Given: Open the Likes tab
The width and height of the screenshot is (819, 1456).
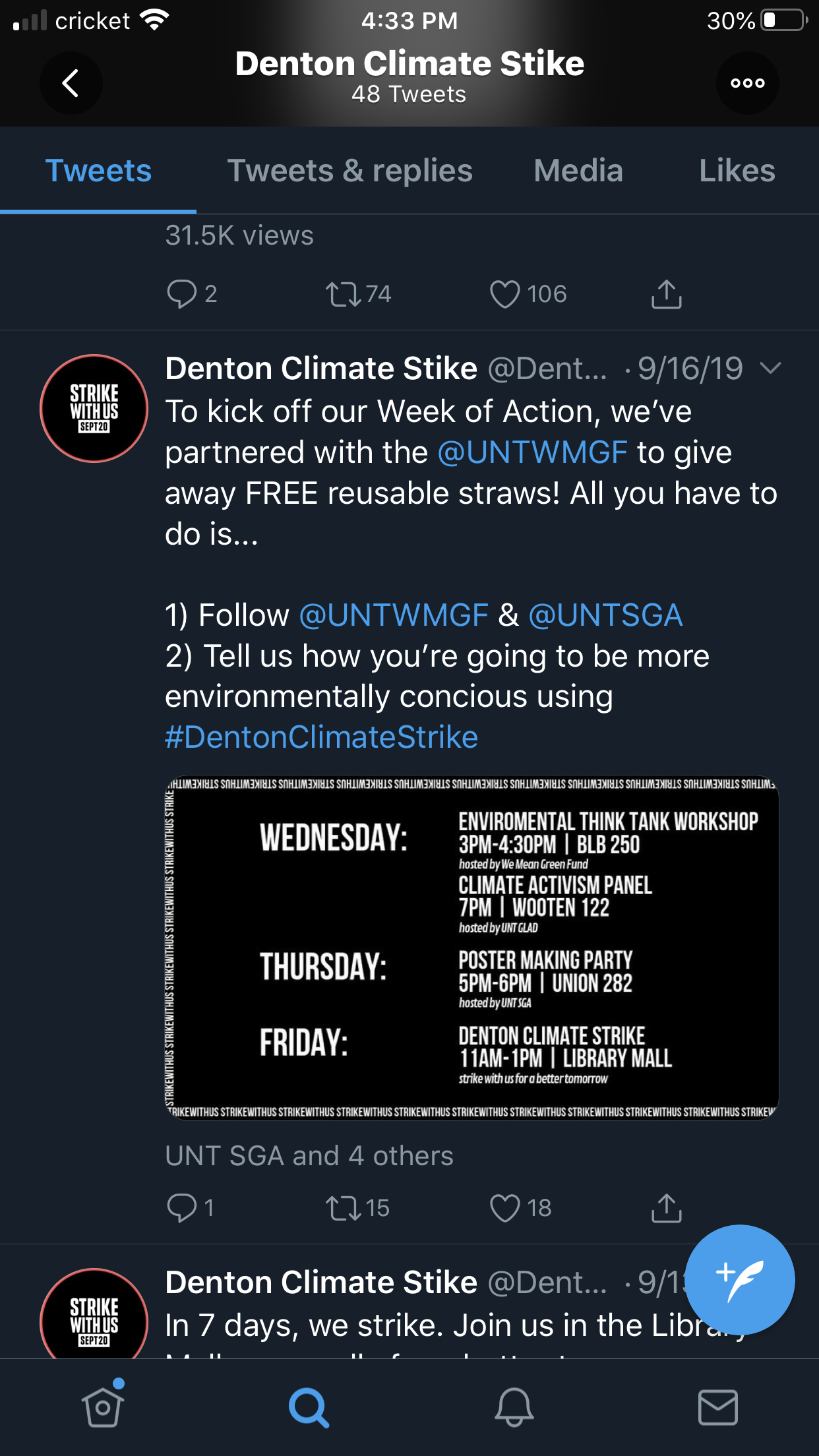Looking at the screenshot, I should click(737, 171).
